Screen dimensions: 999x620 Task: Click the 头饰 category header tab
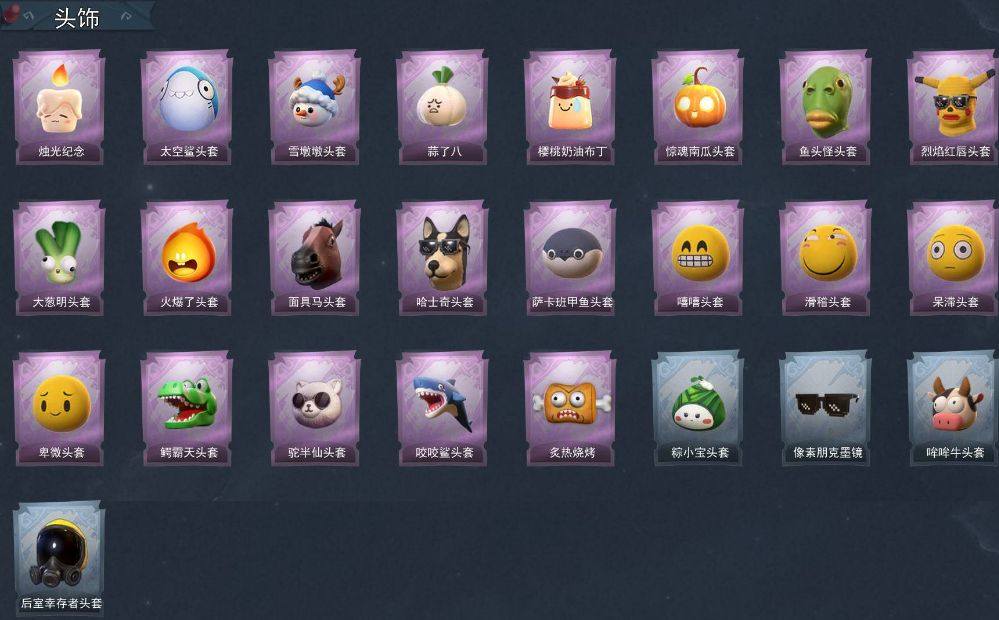point(76,17)
